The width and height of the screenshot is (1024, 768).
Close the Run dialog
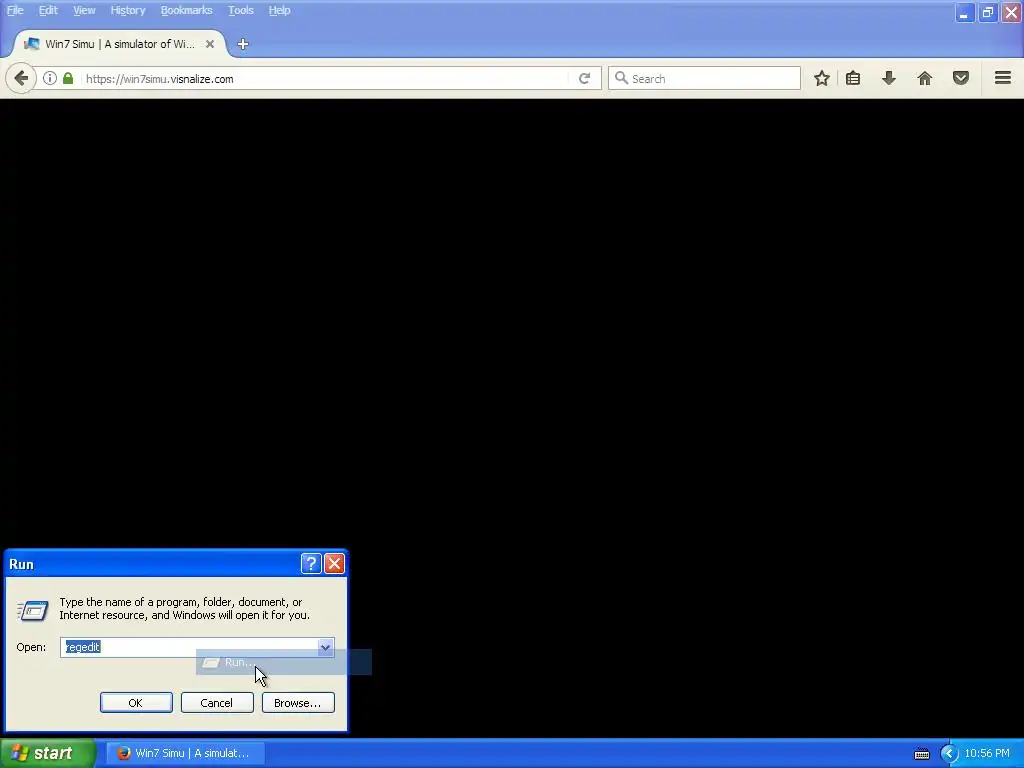(x=334, y=564)
